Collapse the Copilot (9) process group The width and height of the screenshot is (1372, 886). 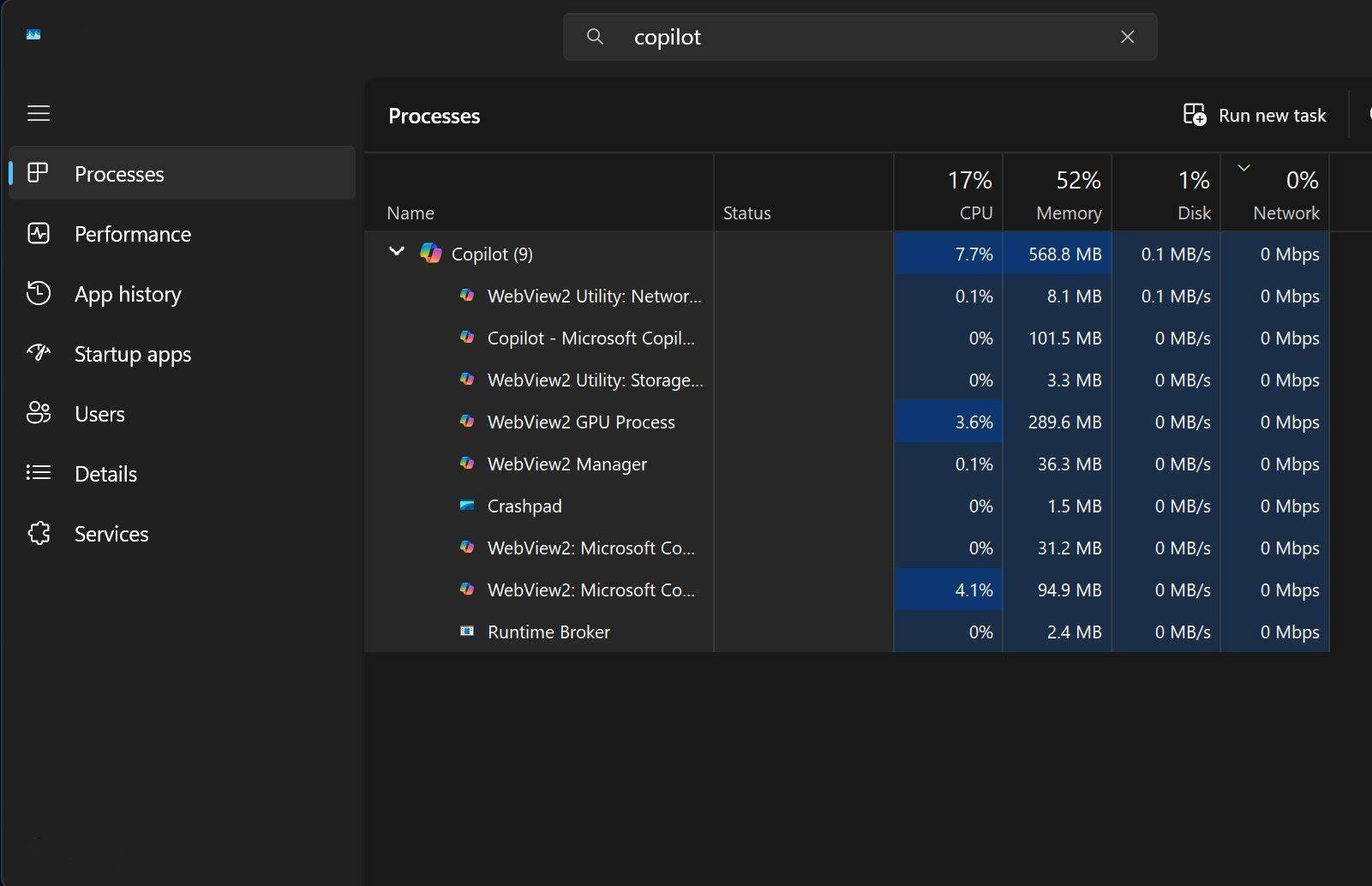pos(396,252)
